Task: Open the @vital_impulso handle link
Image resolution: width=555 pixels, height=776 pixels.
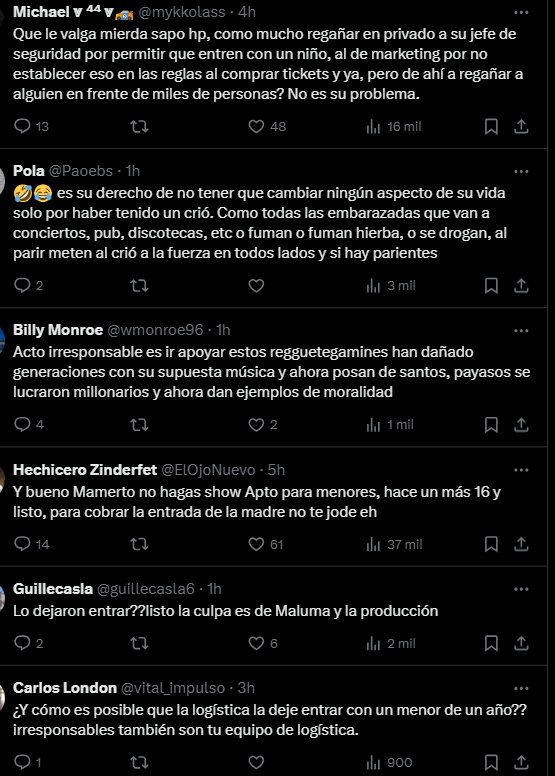Action: 173,688
